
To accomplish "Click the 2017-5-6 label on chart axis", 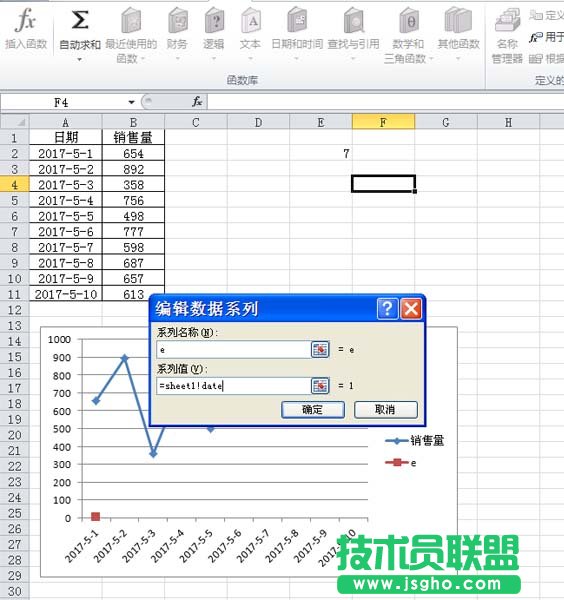I will (225, 545).
